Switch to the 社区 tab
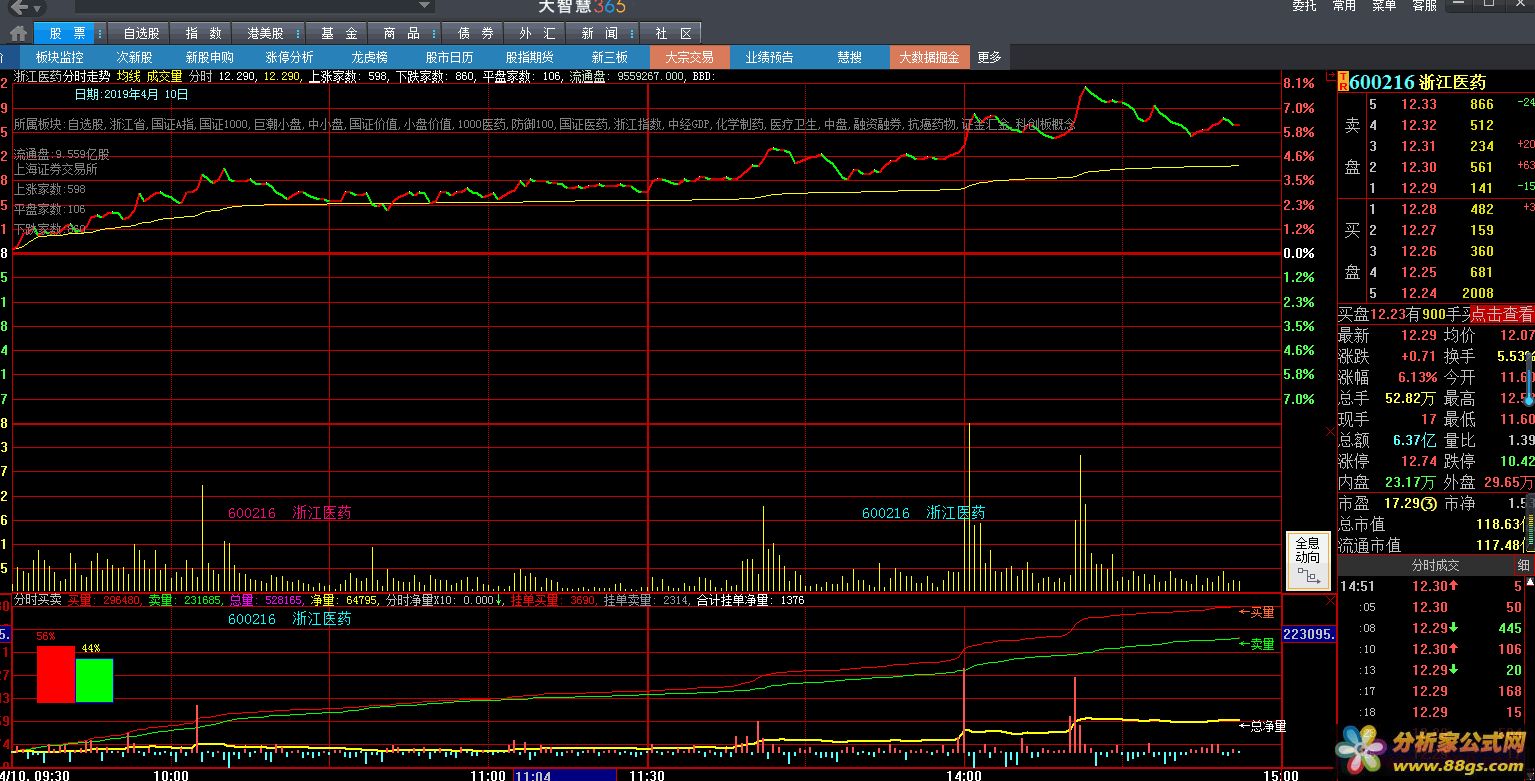 point(673,33)
